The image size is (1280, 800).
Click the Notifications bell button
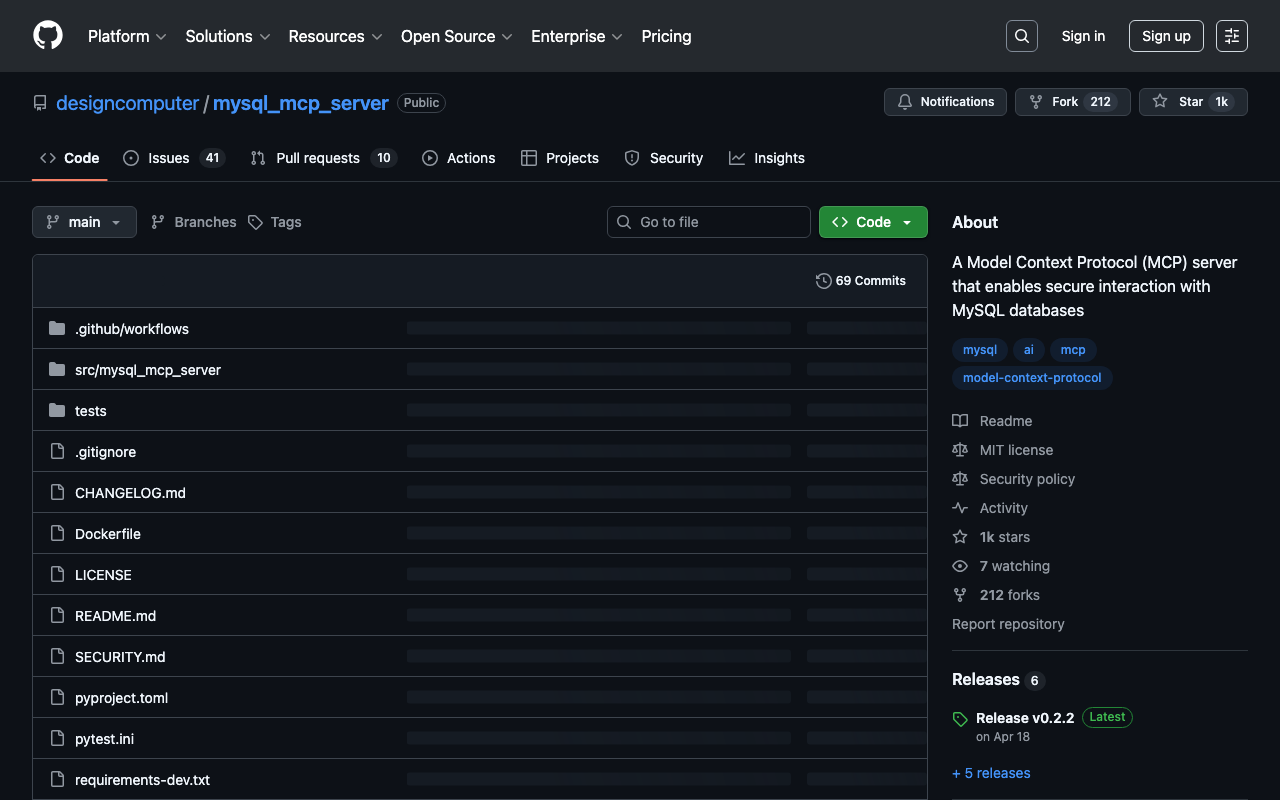(945, 102)
